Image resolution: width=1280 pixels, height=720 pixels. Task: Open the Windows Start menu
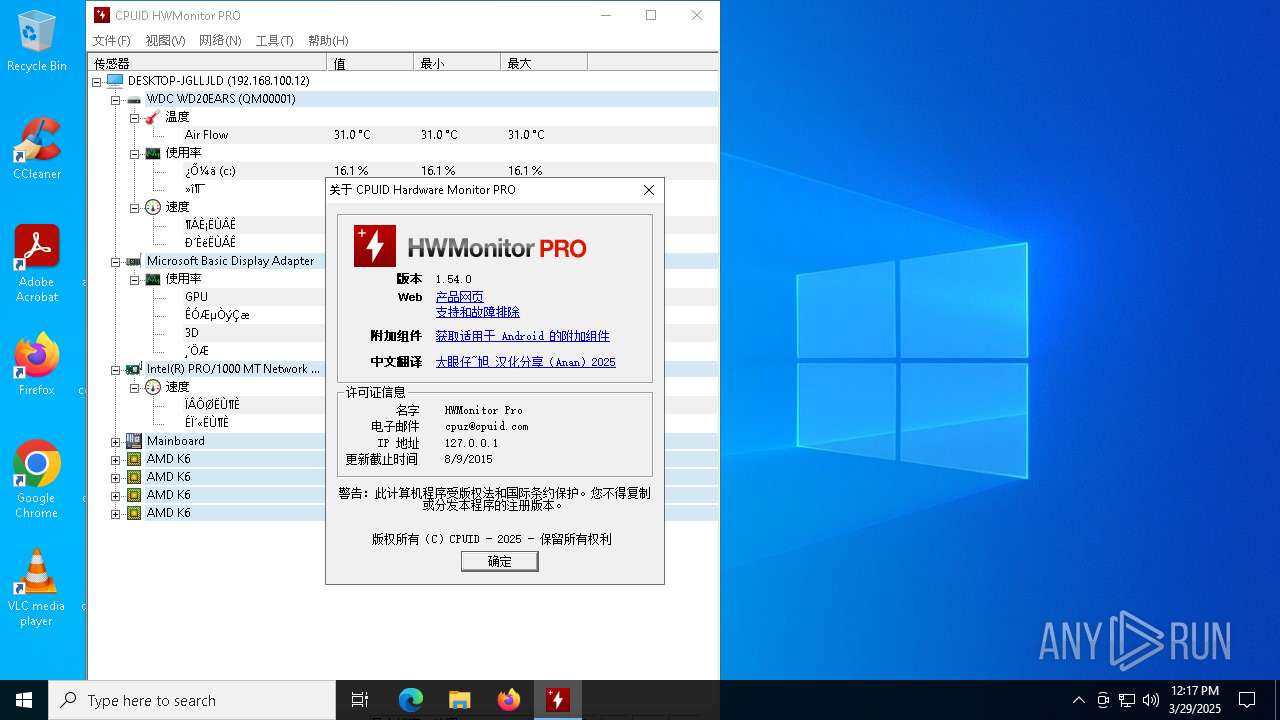pyautogui.click(x=24, y=700)
